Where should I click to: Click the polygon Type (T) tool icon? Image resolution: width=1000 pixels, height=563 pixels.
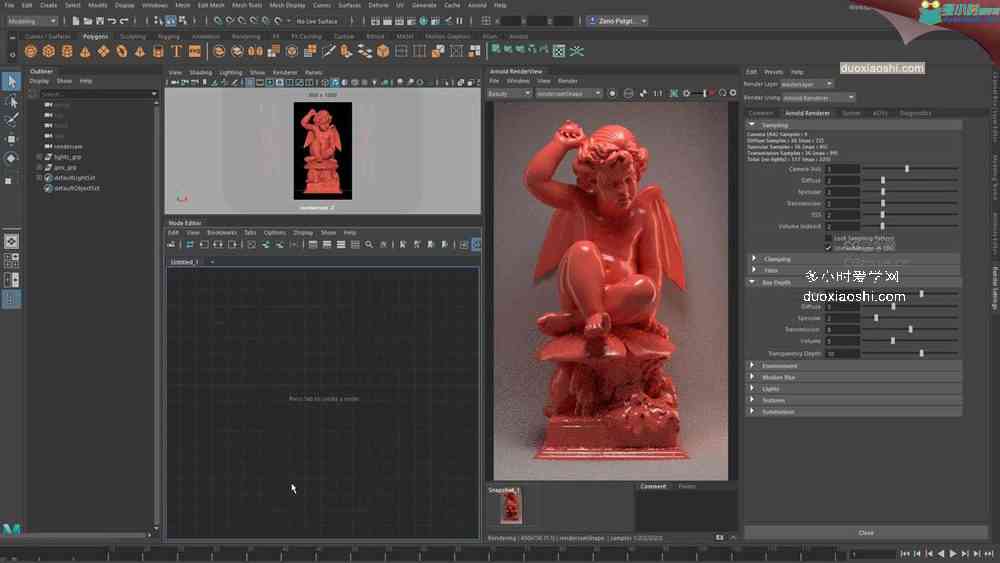(176, 51)
